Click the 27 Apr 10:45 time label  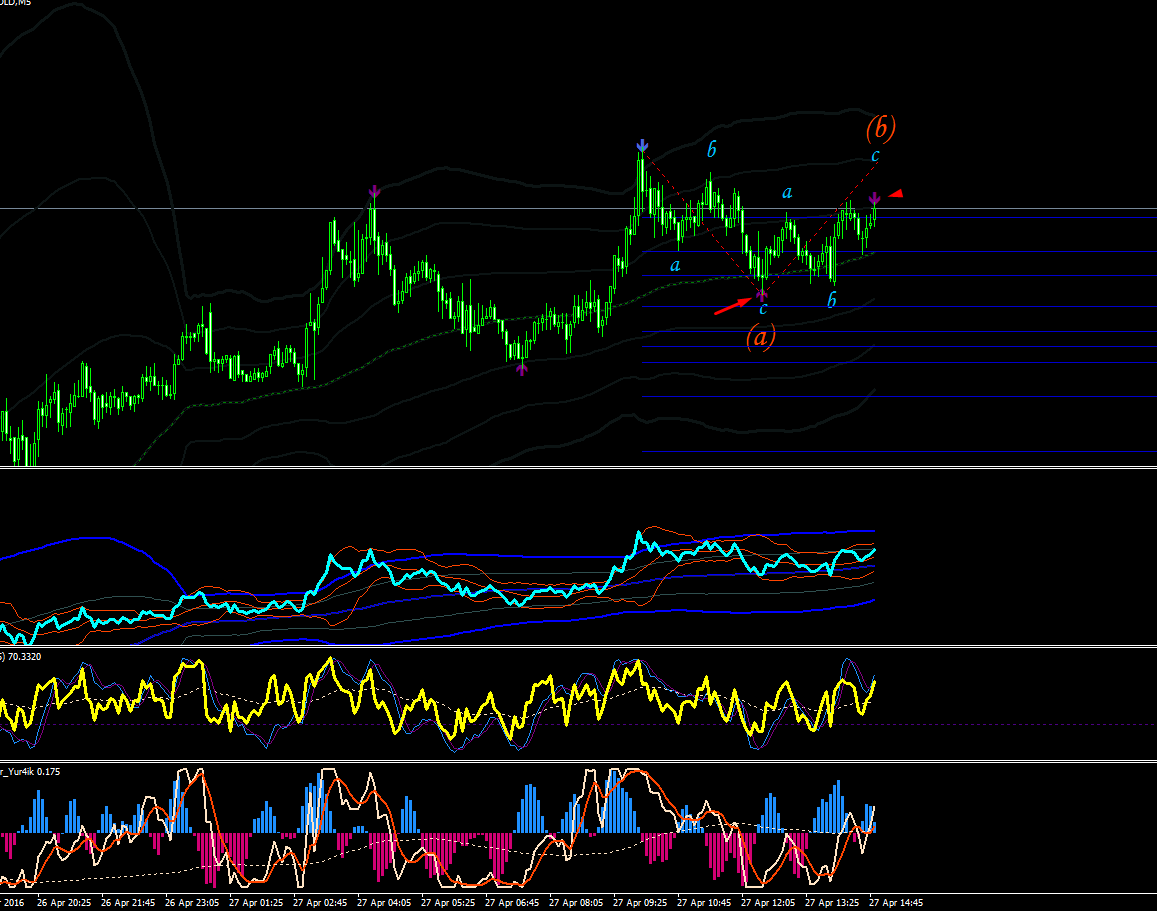coord(705,902)
